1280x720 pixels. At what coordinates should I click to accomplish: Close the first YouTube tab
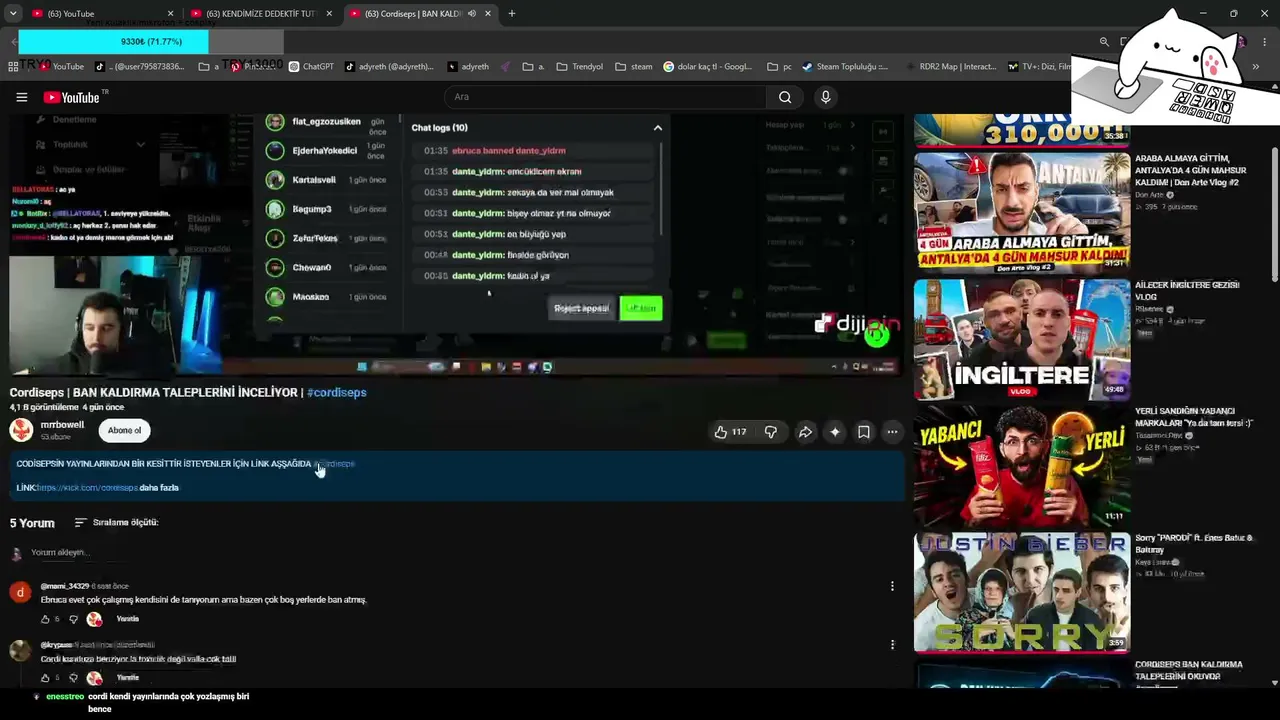[170, 14]
